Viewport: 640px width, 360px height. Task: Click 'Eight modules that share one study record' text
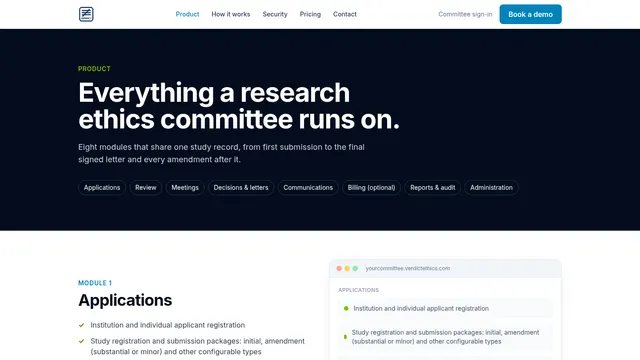(x=221, y=153)
